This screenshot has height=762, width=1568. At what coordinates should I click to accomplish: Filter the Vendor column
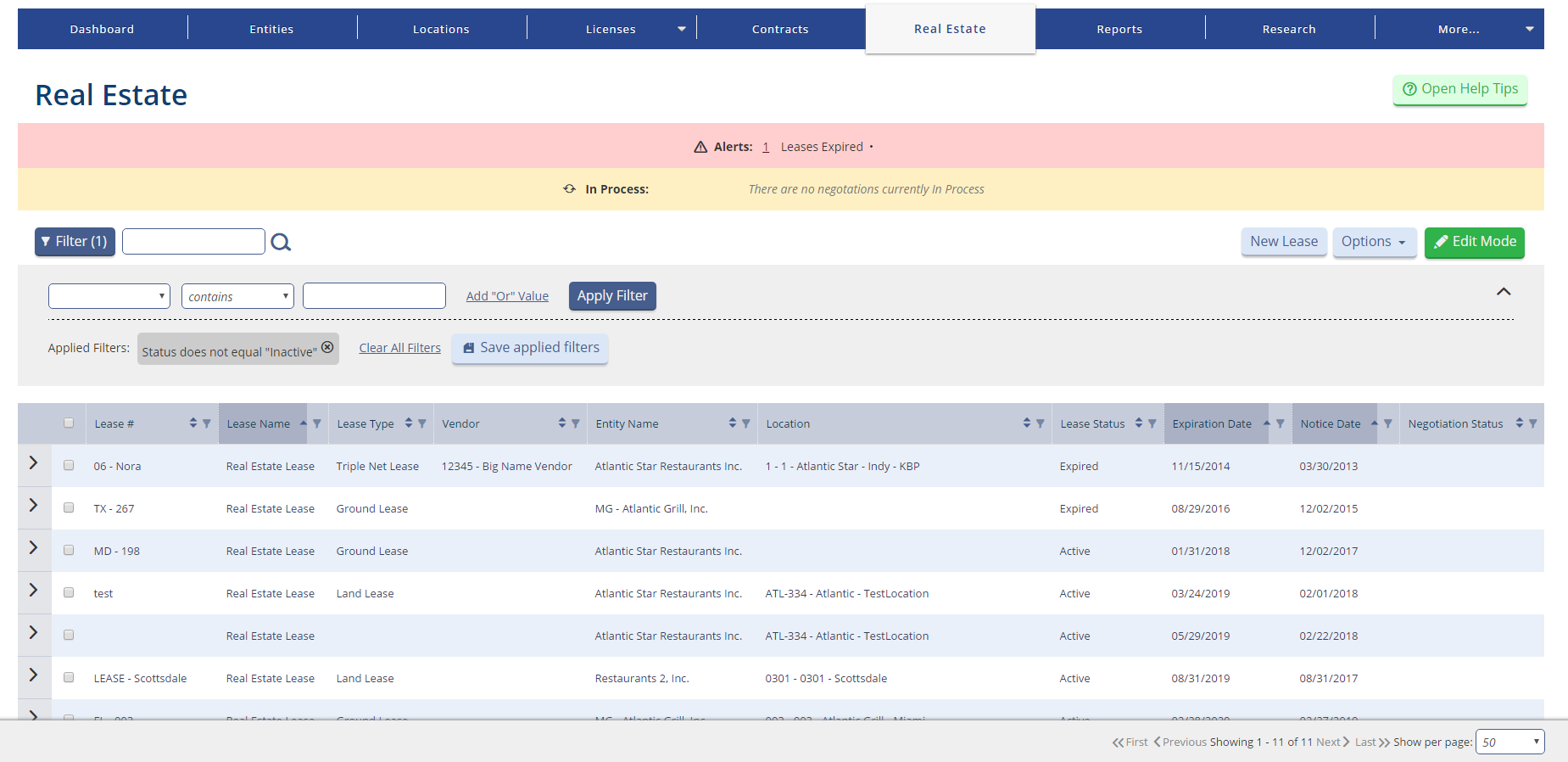click(x=575, y=423)
